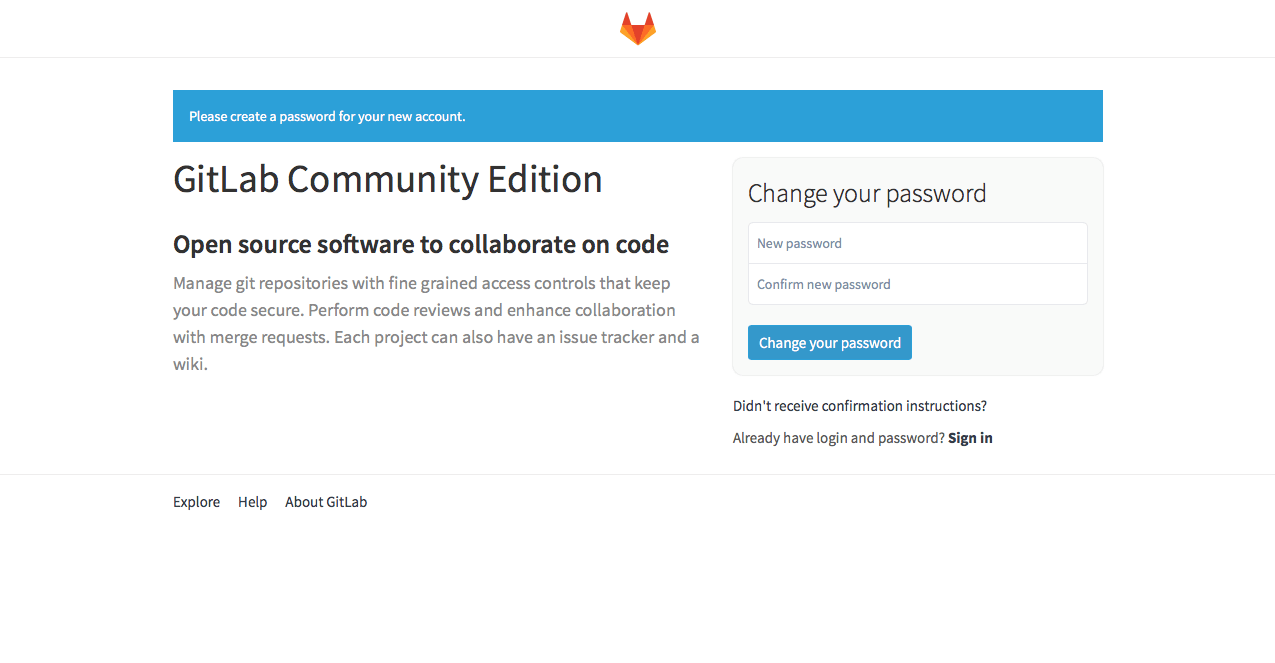
Task: Click "Didn't receive confirmation instructions?"
Action: [859, 406]
